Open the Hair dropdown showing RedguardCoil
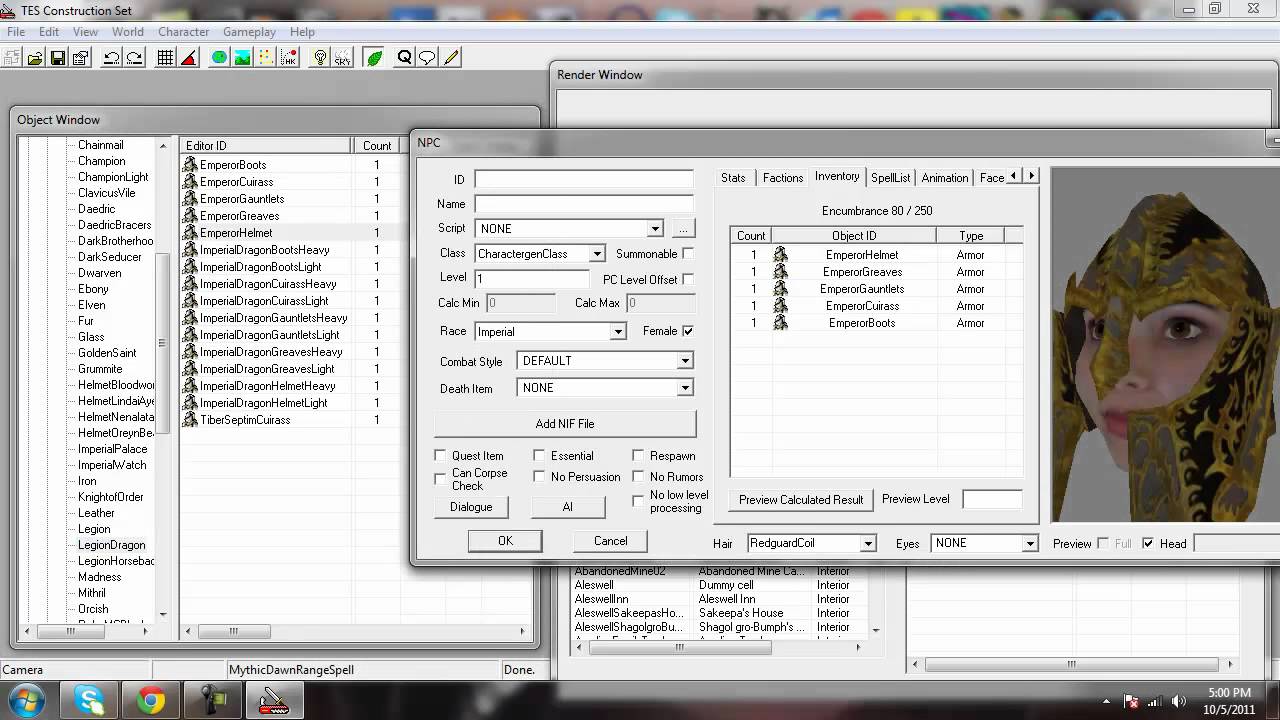 868,544
